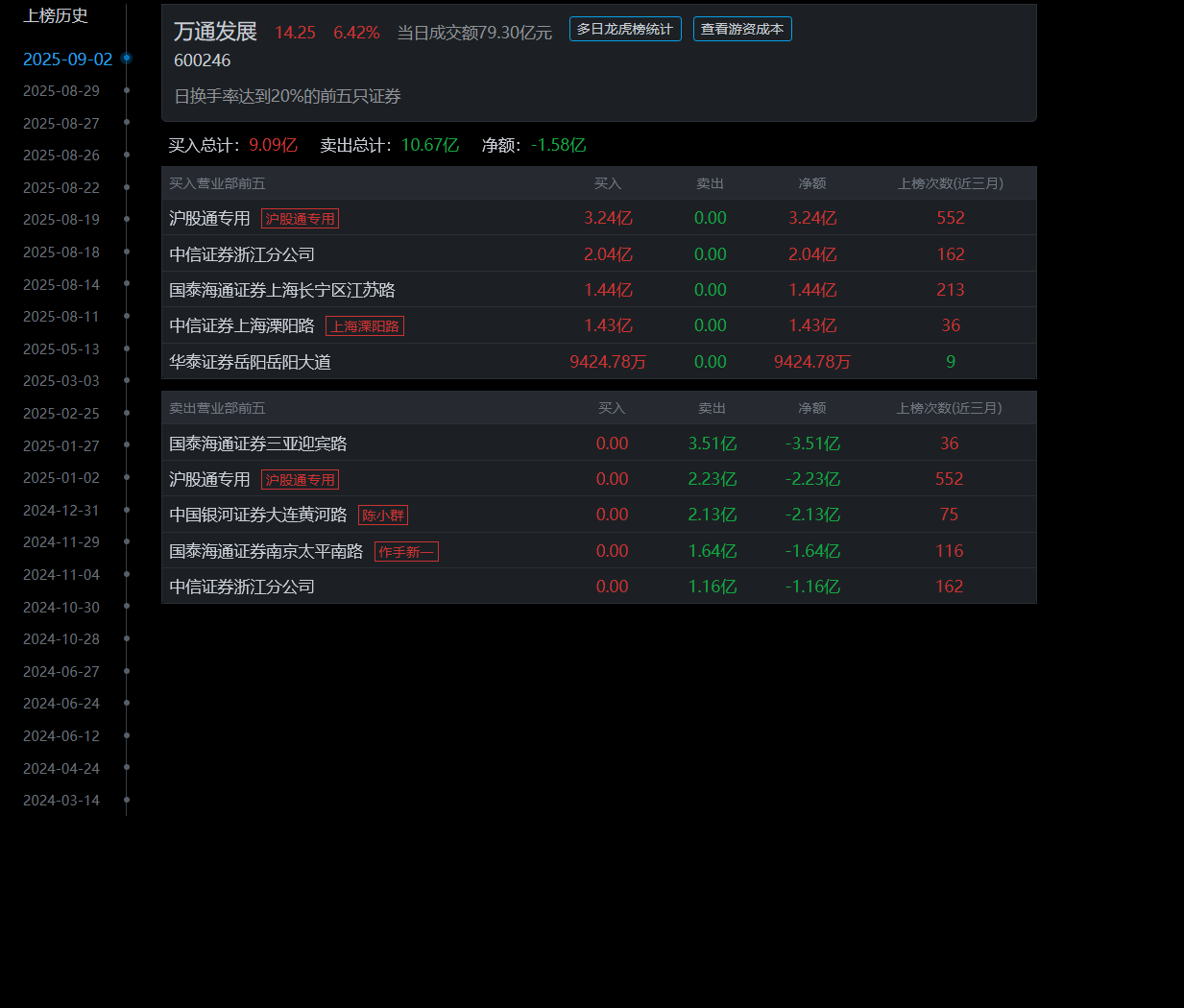Click 查看游资成本 button
The height and width of the screenshot is (1008, 1184).
coord(742,29)
